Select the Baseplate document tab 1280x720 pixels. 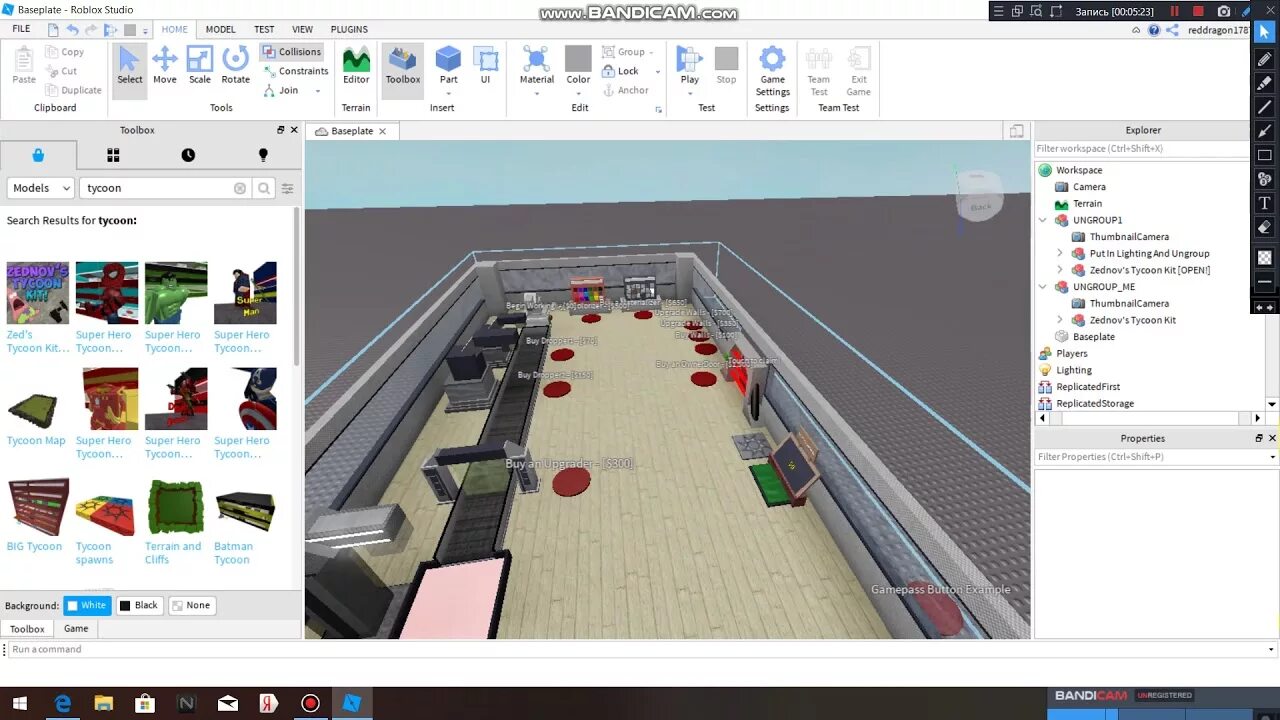click(x=351, y=131)
